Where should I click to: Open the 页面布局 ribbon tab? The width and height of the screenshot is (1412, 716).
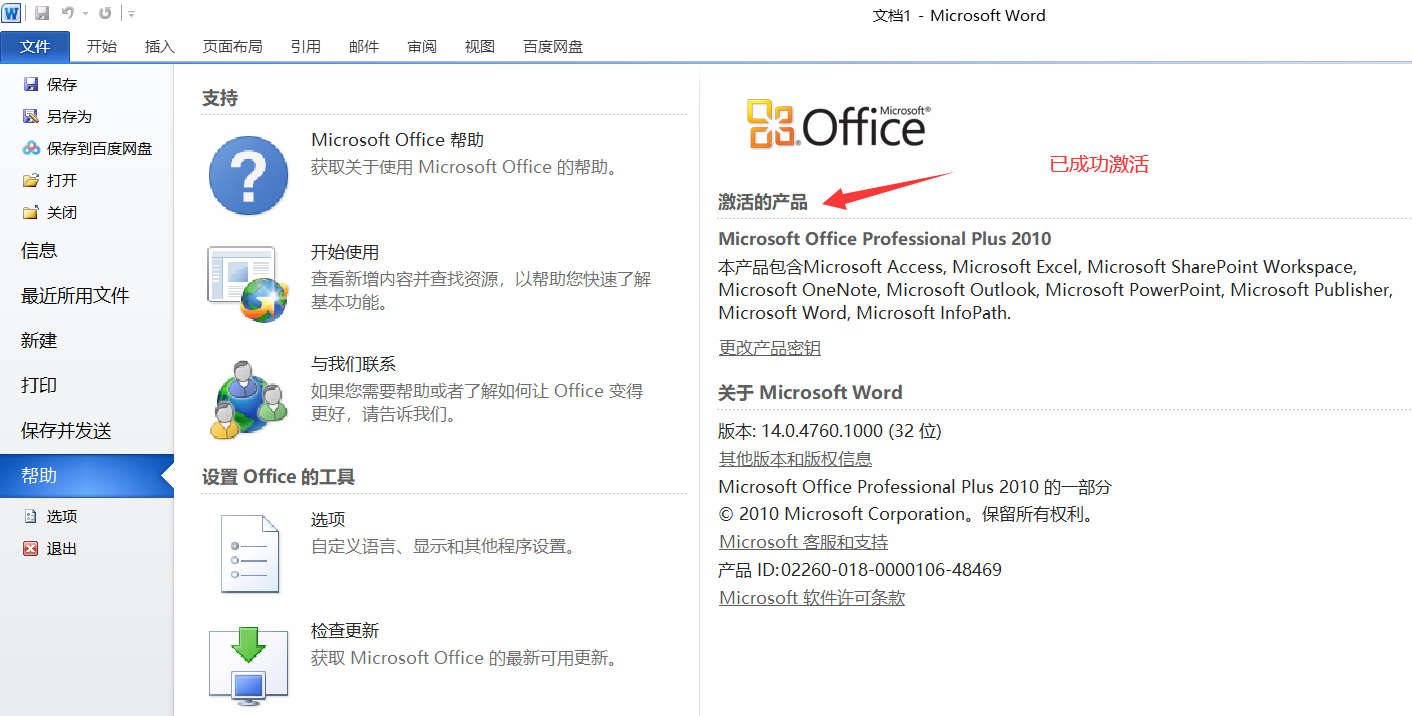233,46
